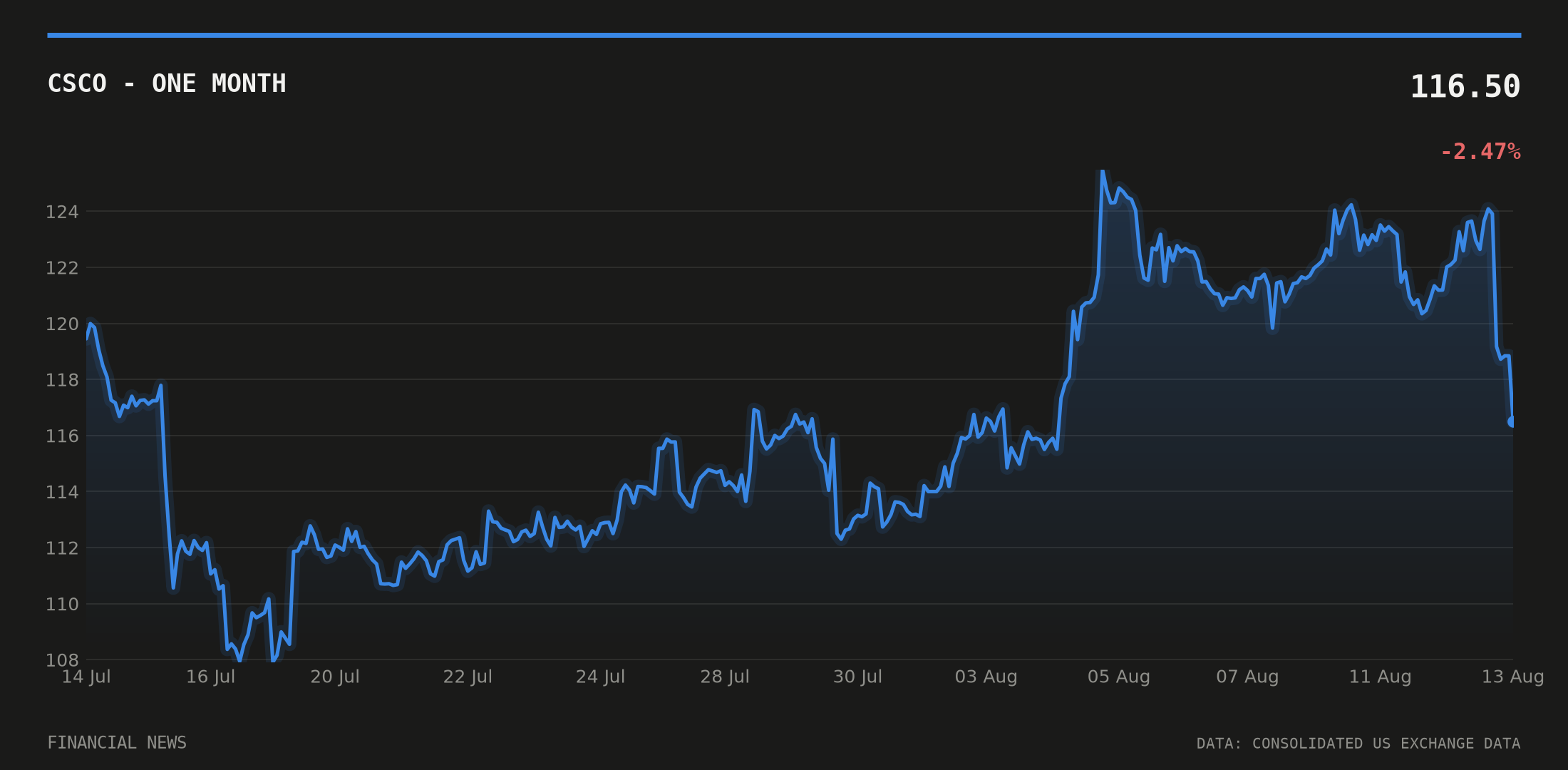The width and height of the screenshot is (1568, 770).
Task: Click the last data point marker on the line
Action: 1512,422
